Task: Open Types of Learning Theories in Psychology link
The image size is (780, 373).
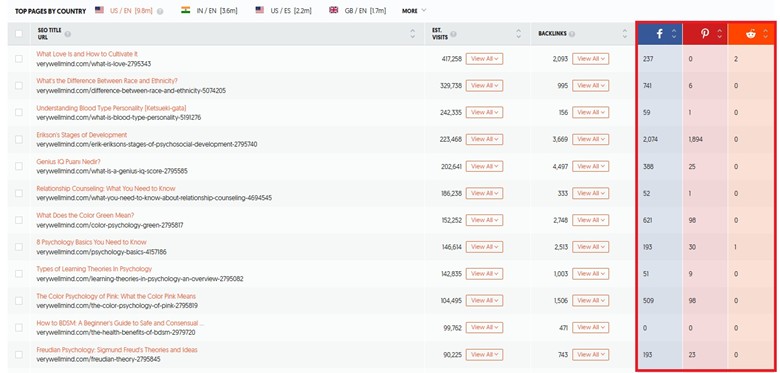Action: 94,269
